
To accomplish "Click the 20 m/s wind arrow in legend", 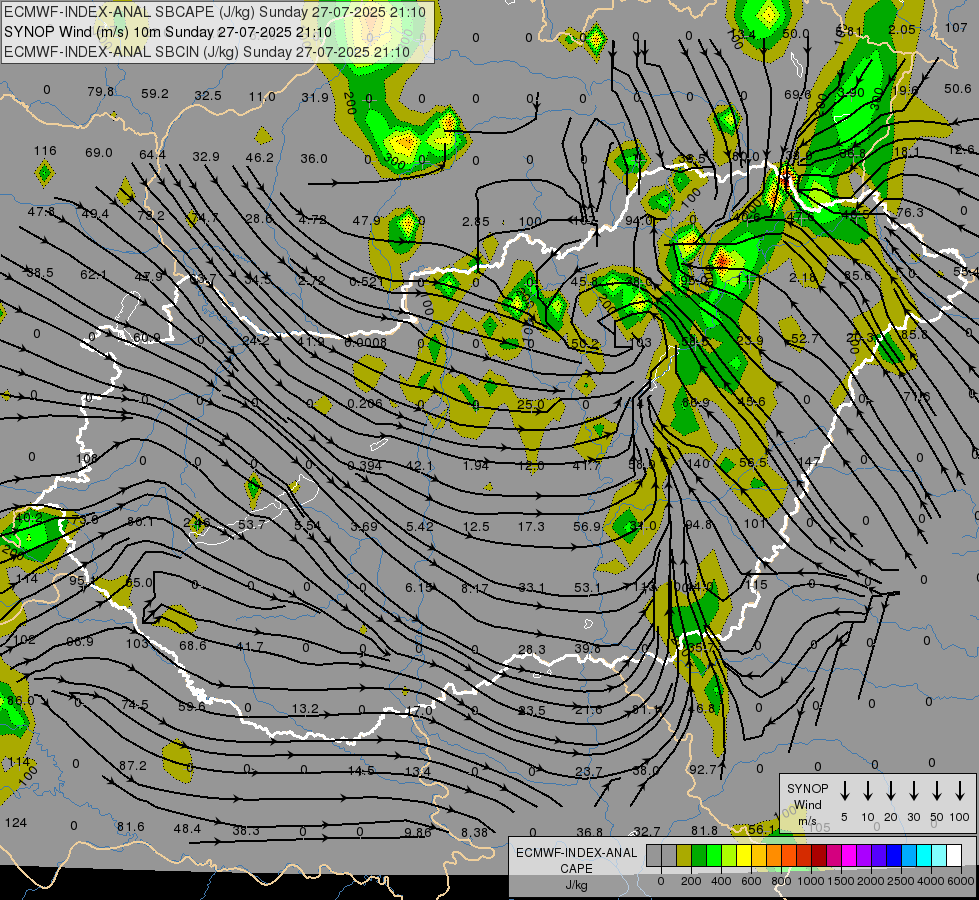I will 891,790.
